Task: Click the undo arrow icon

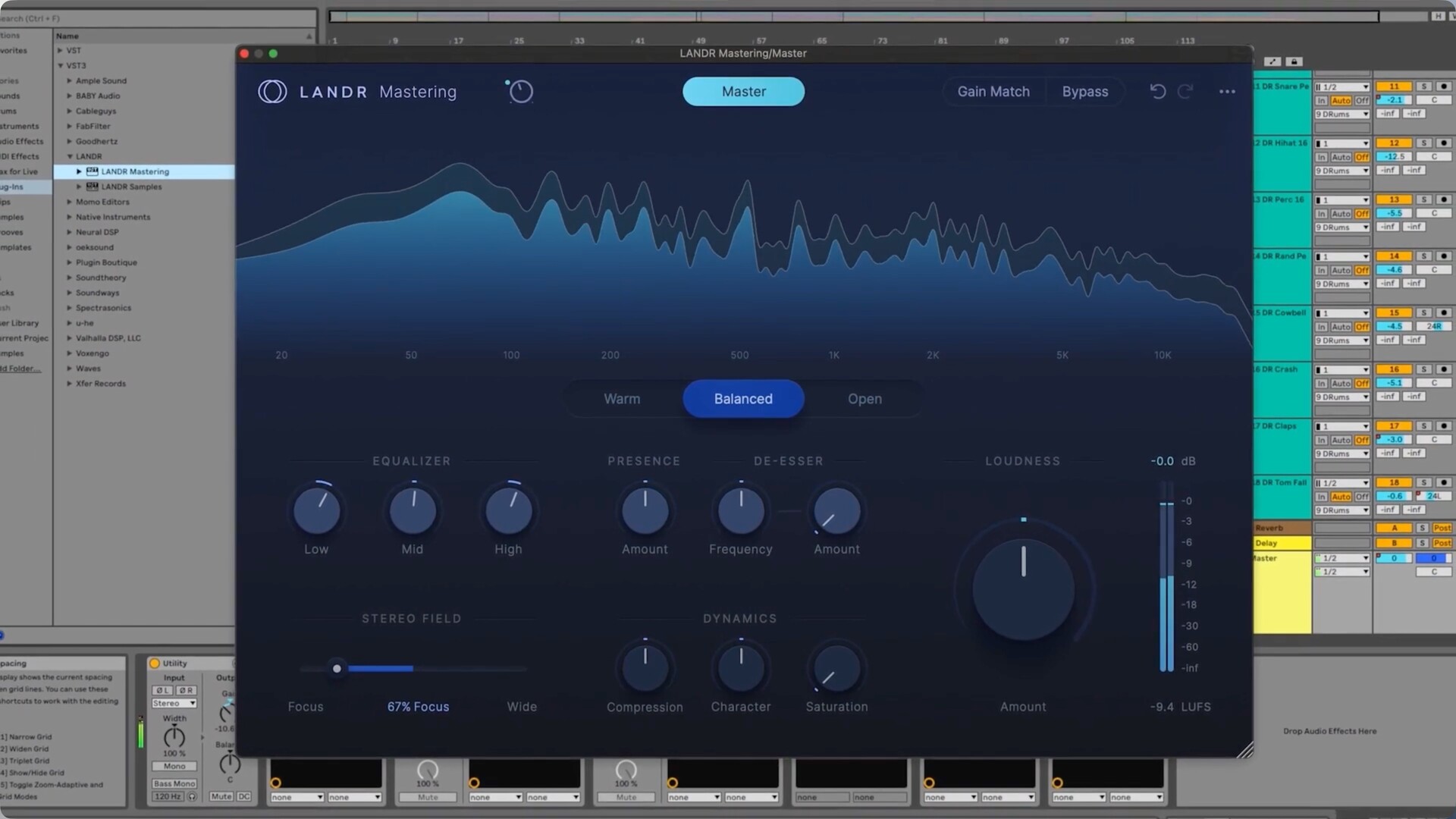Action: (x=1157, y=92)
